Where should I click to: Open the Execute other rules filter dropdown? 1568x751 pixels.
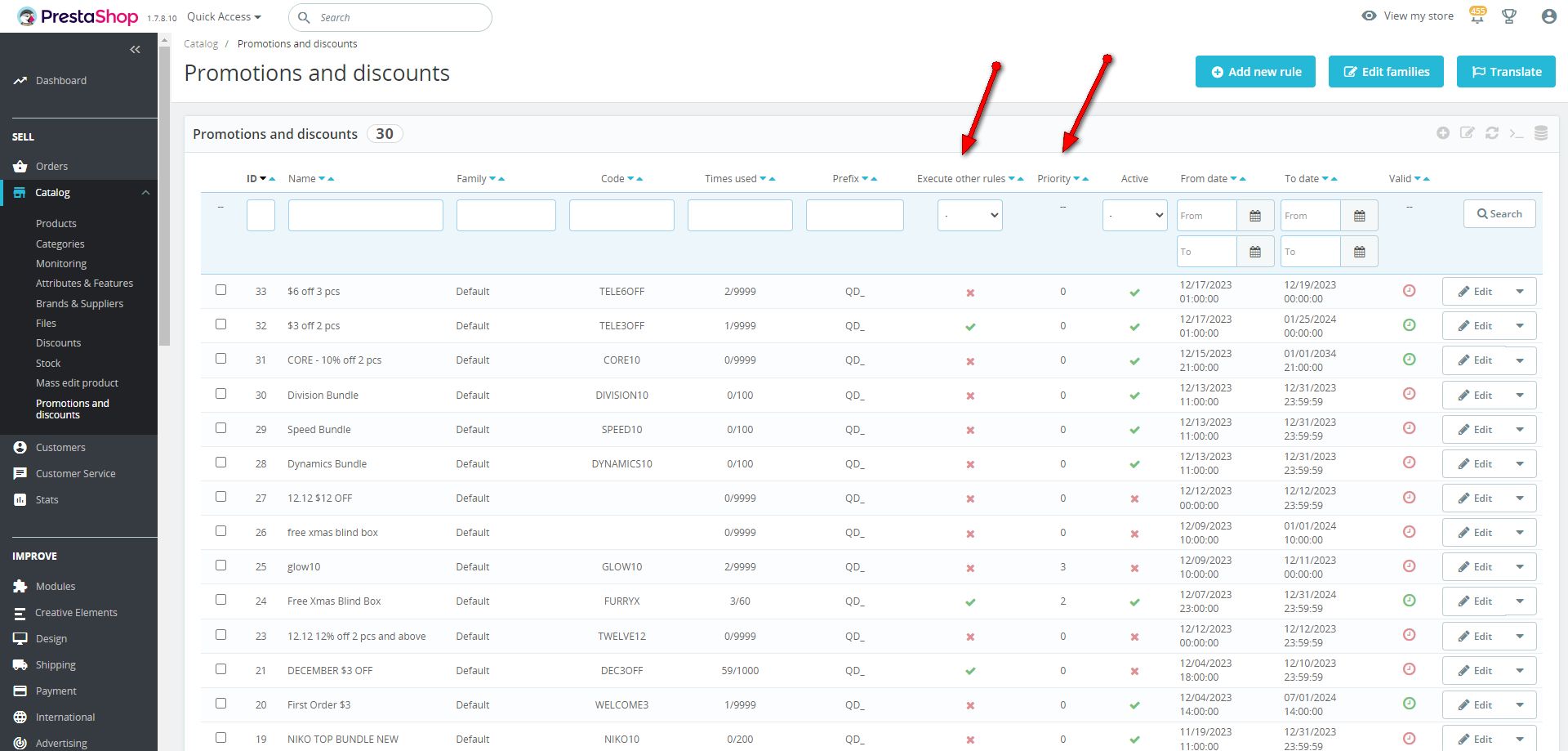click(x=969, y=216)
